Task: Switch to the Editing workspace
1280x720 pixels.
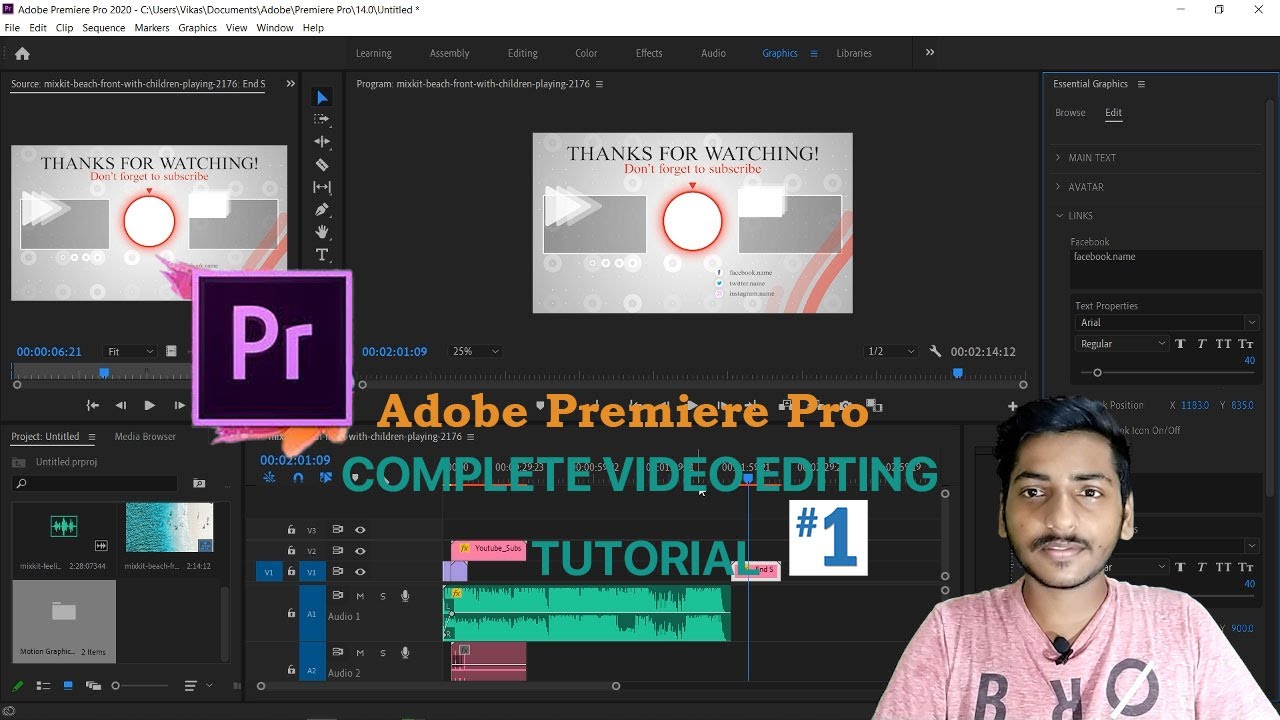Action: coord(522,53)
